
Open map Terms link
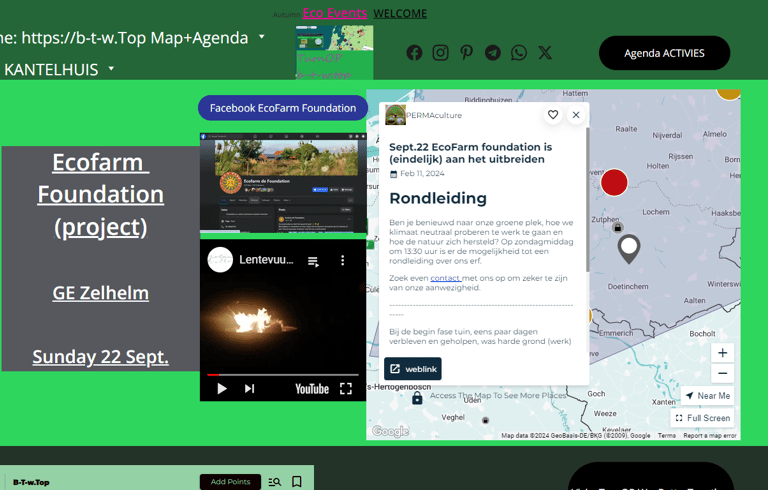[667, 436]
